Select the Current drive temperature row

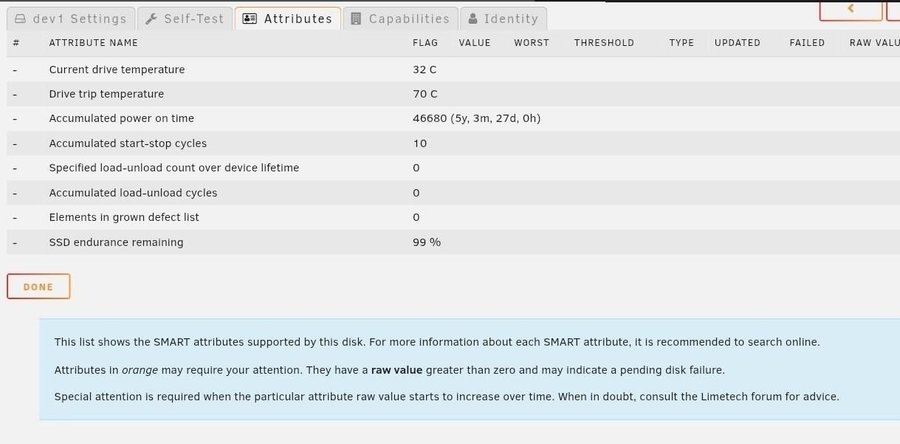click(453, 69)
